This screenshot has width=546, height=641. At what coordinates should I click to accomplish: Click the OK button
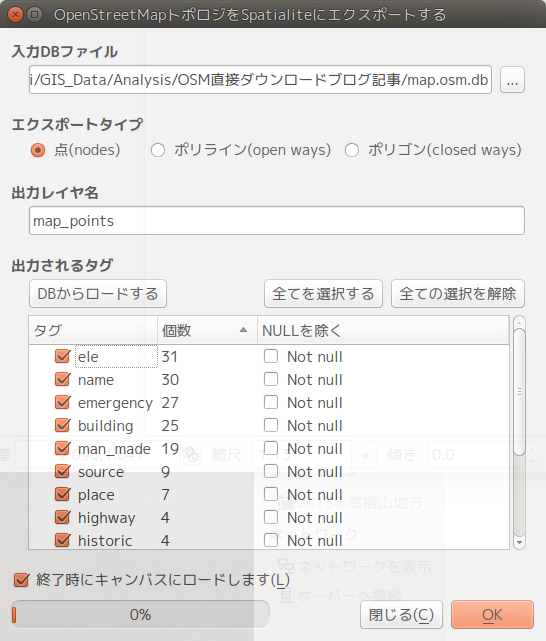[492, 614]
